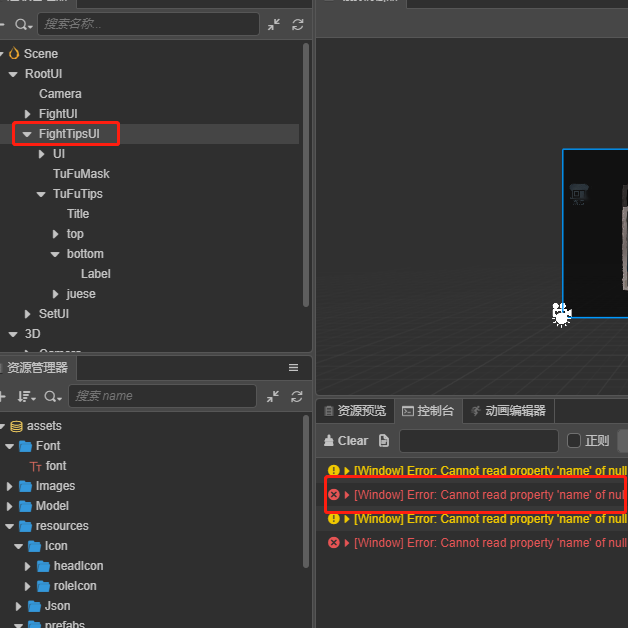Open the asset search type dropdown
This screenshot has height=628, width=628.
click(53, 397)
